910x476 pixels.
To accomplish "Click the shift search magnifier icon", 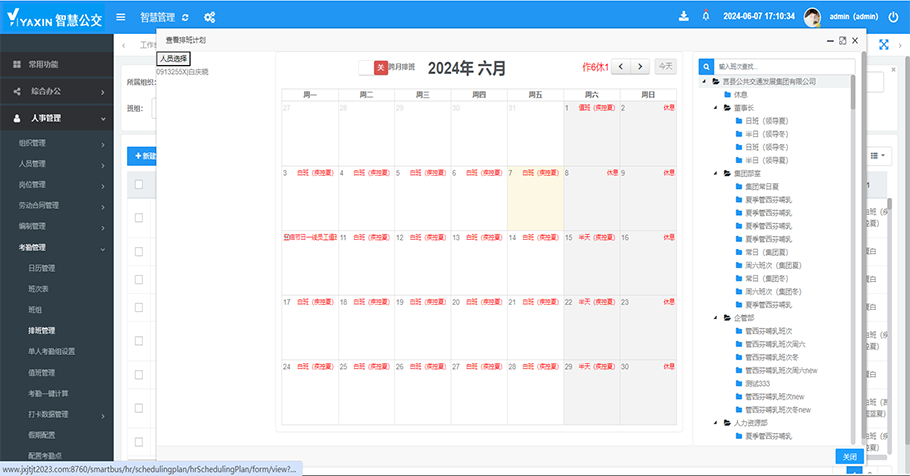I will (x=706, y=66).
